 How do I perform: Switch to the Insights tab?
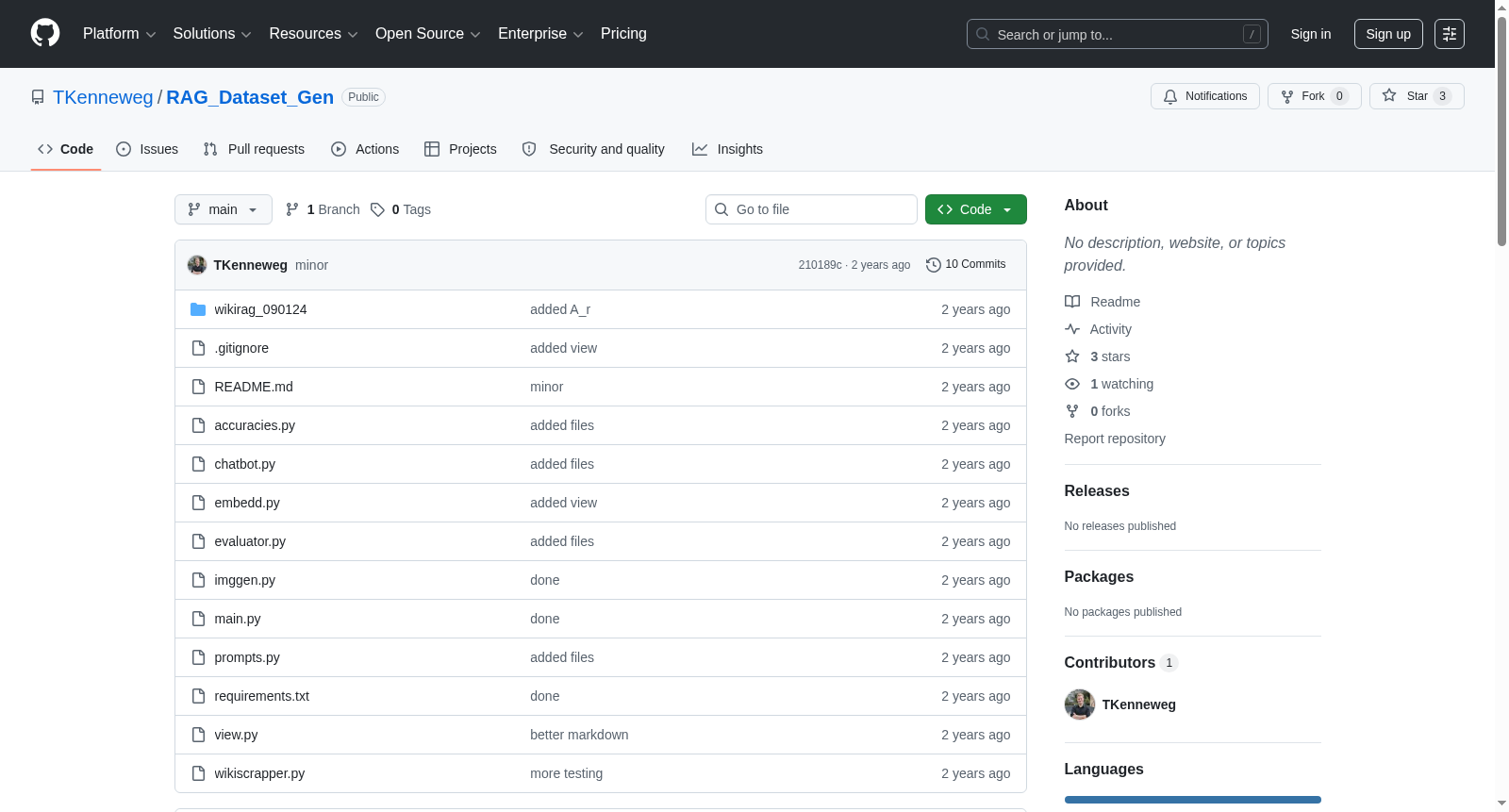[x=727, y=149]
